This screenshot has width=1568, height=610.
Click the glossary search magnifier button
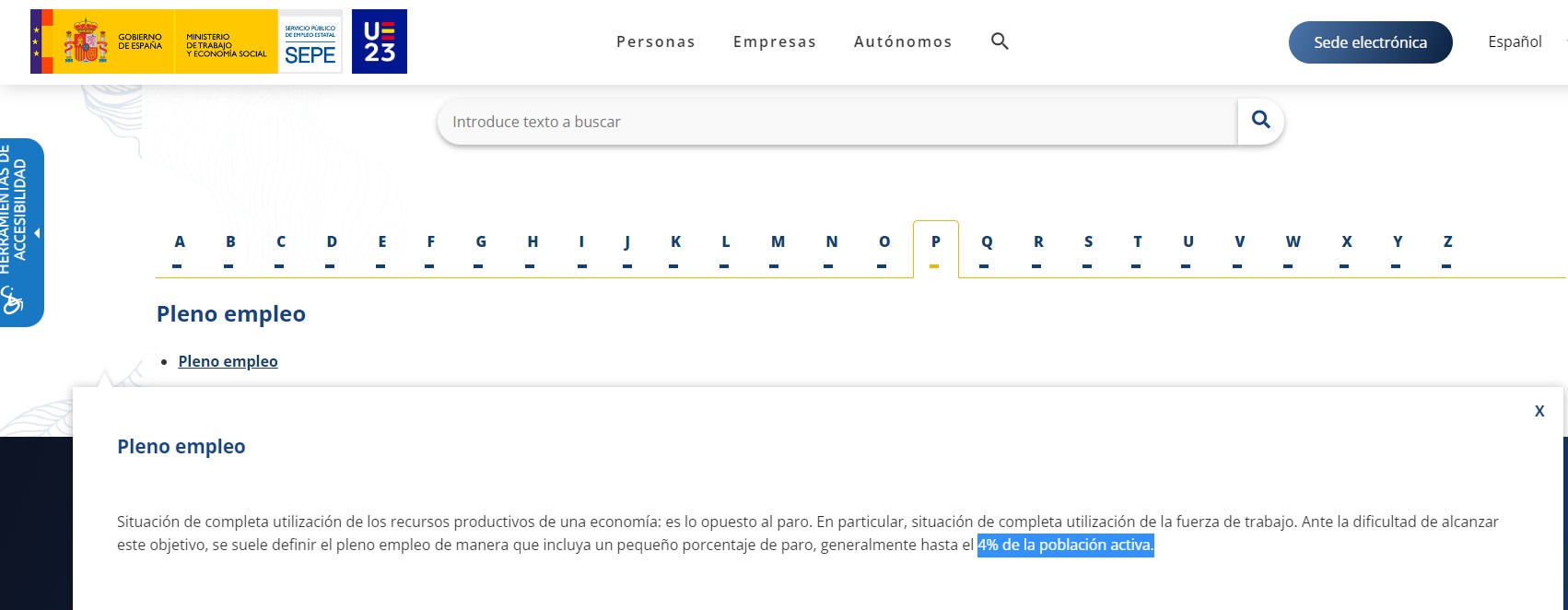click(x=1260, y=121)
